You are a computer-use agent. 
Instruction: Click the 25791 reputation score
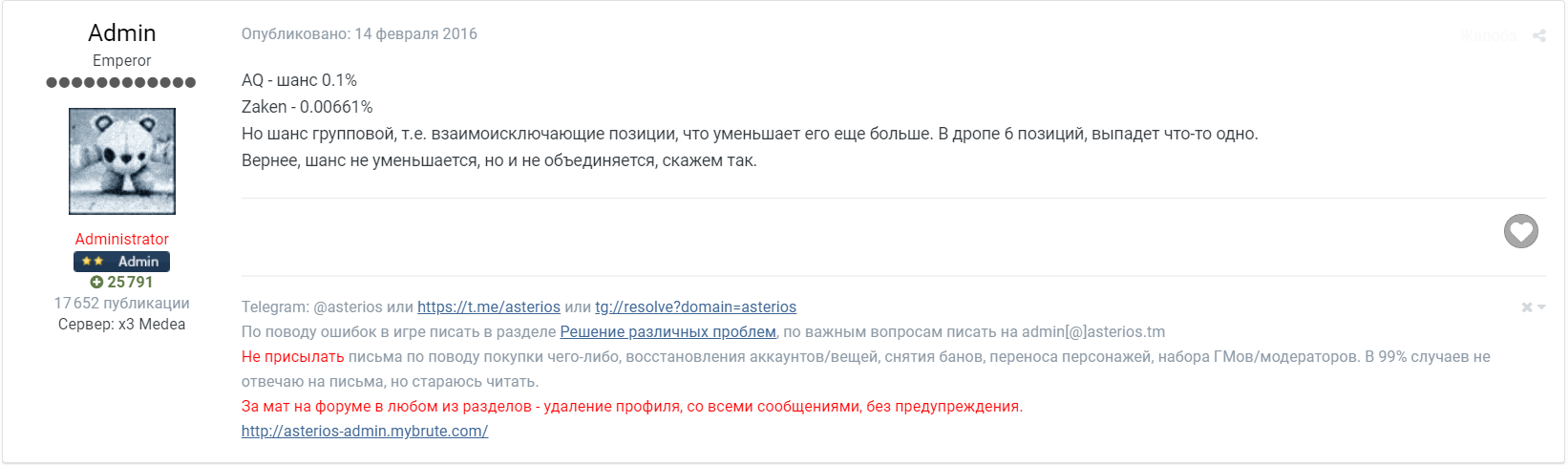coord(130,283)
